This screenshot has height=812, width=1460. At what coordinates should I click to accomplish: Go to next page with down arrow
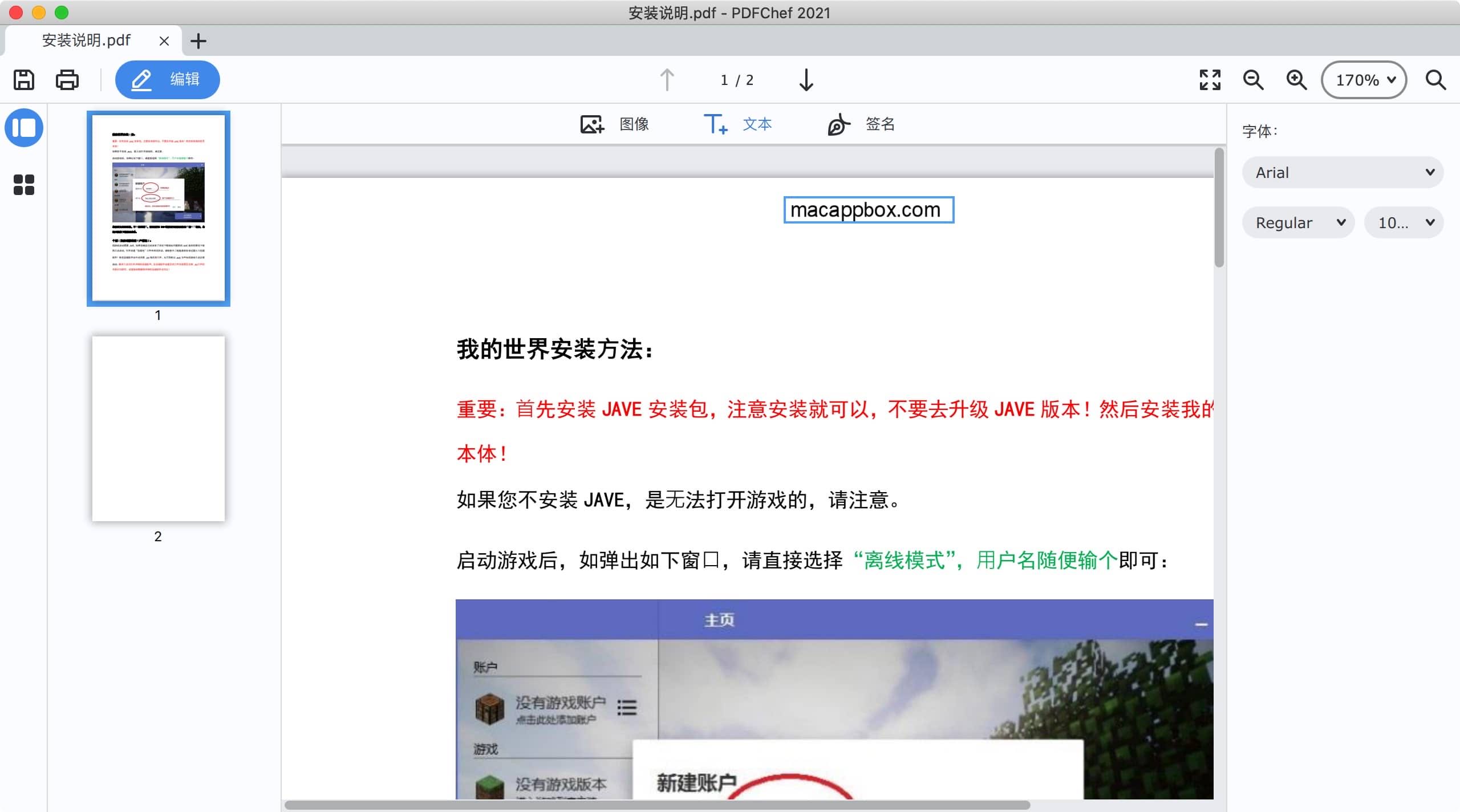(x=806, y=80)
